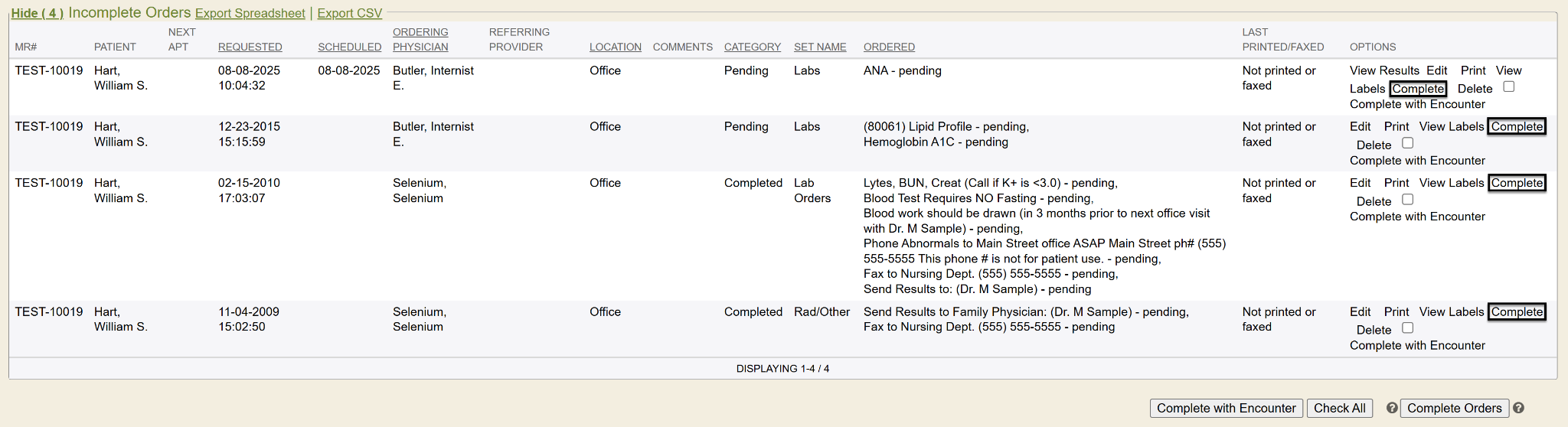Click help icon right of Complete Orders

tap(1518, 408)
